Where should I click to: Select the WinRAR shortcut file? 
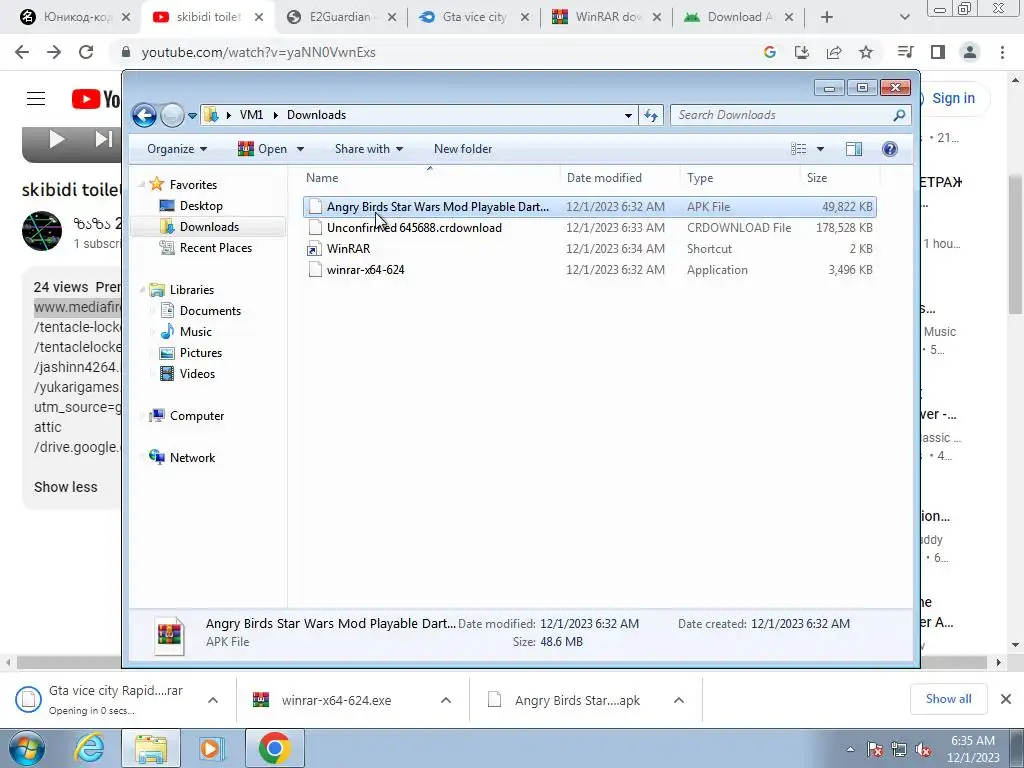coord(590,249)
